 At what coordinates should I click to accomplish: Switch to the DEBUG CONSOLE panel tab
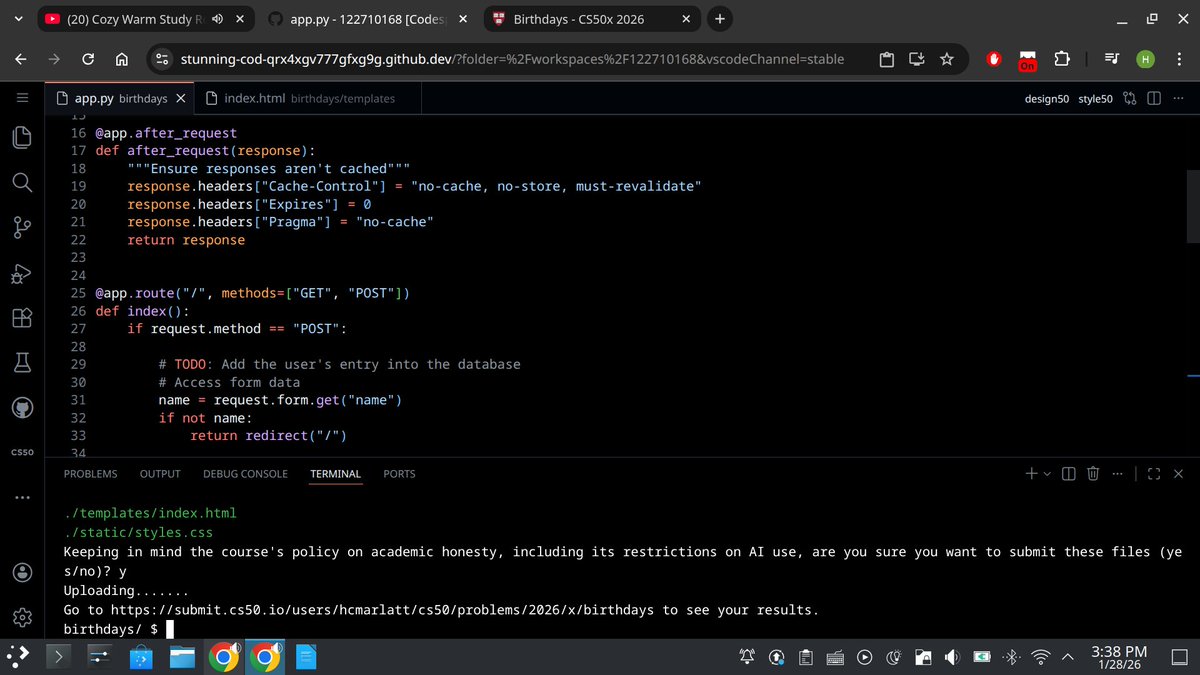(x=245, y=474)
